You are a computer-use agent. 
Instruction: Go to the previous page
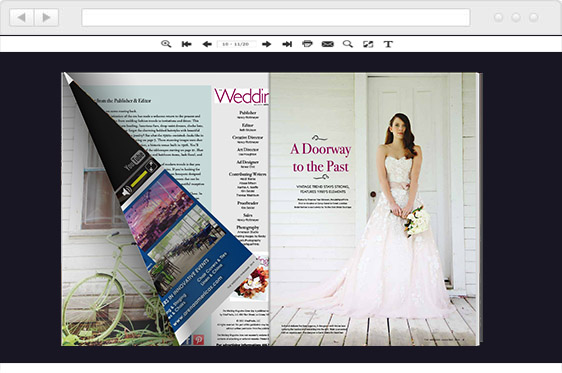coord(207,44)
